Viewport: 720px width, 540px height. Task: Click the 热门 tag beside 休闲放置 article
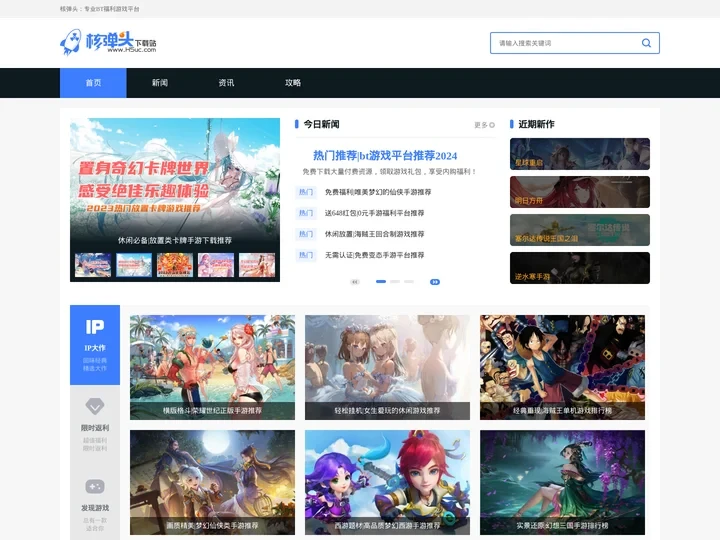pyautogui.click(x=306, y=234)
